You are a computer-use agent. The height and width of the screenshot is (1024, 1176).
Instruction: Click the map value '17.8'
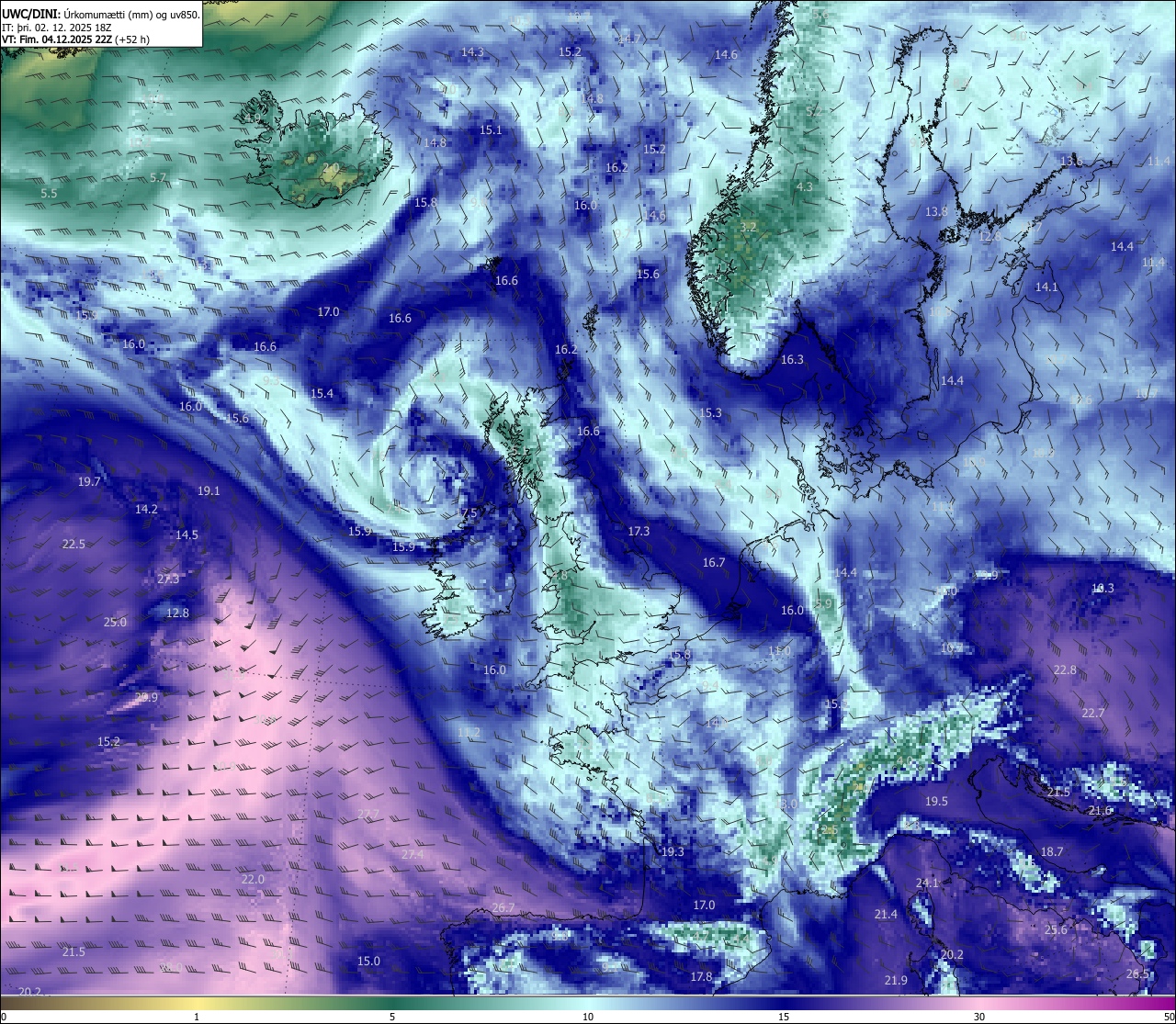coord(701,977)
